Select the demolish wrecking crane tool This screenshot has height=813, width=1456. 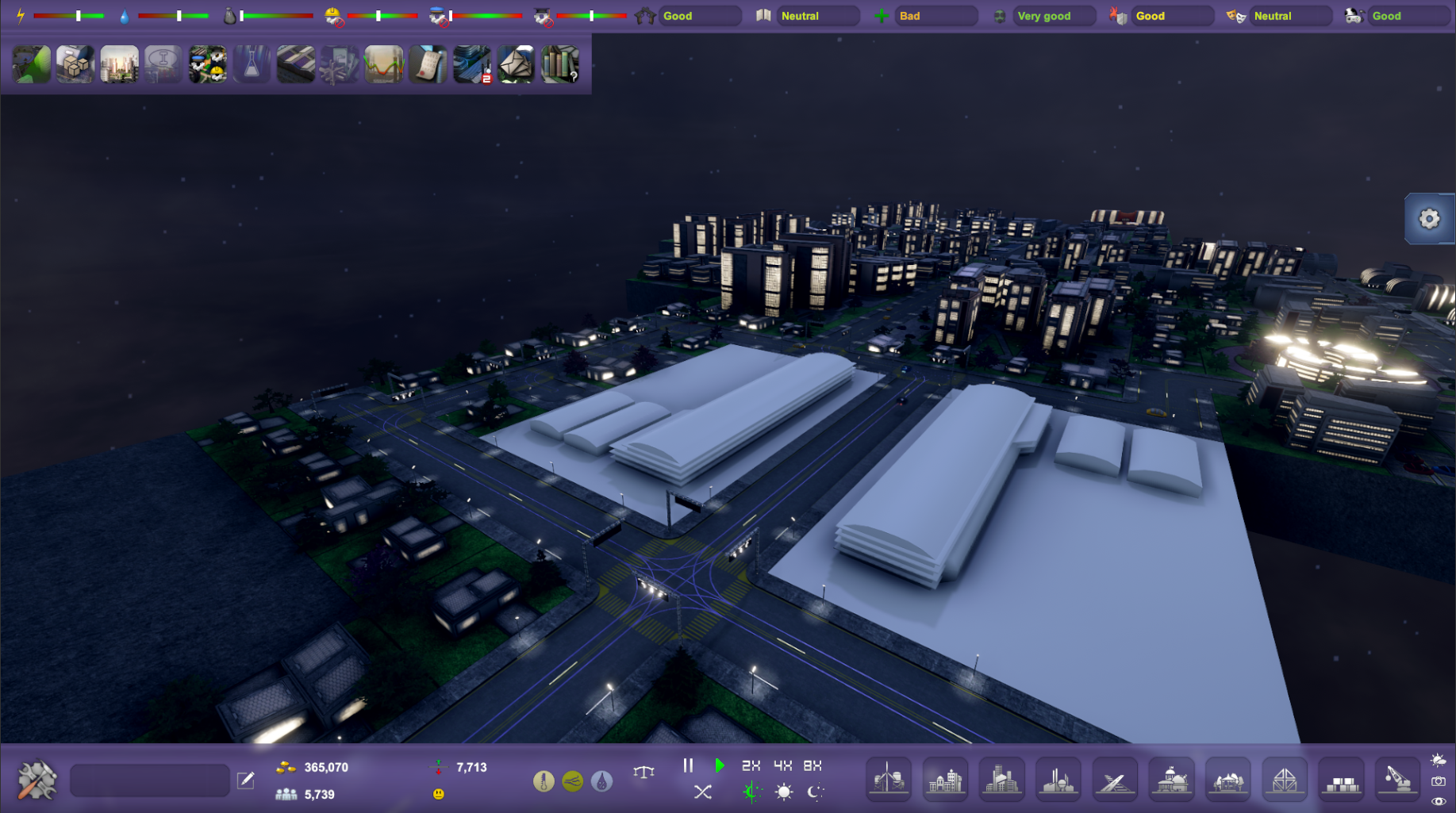coord(1397,779)
